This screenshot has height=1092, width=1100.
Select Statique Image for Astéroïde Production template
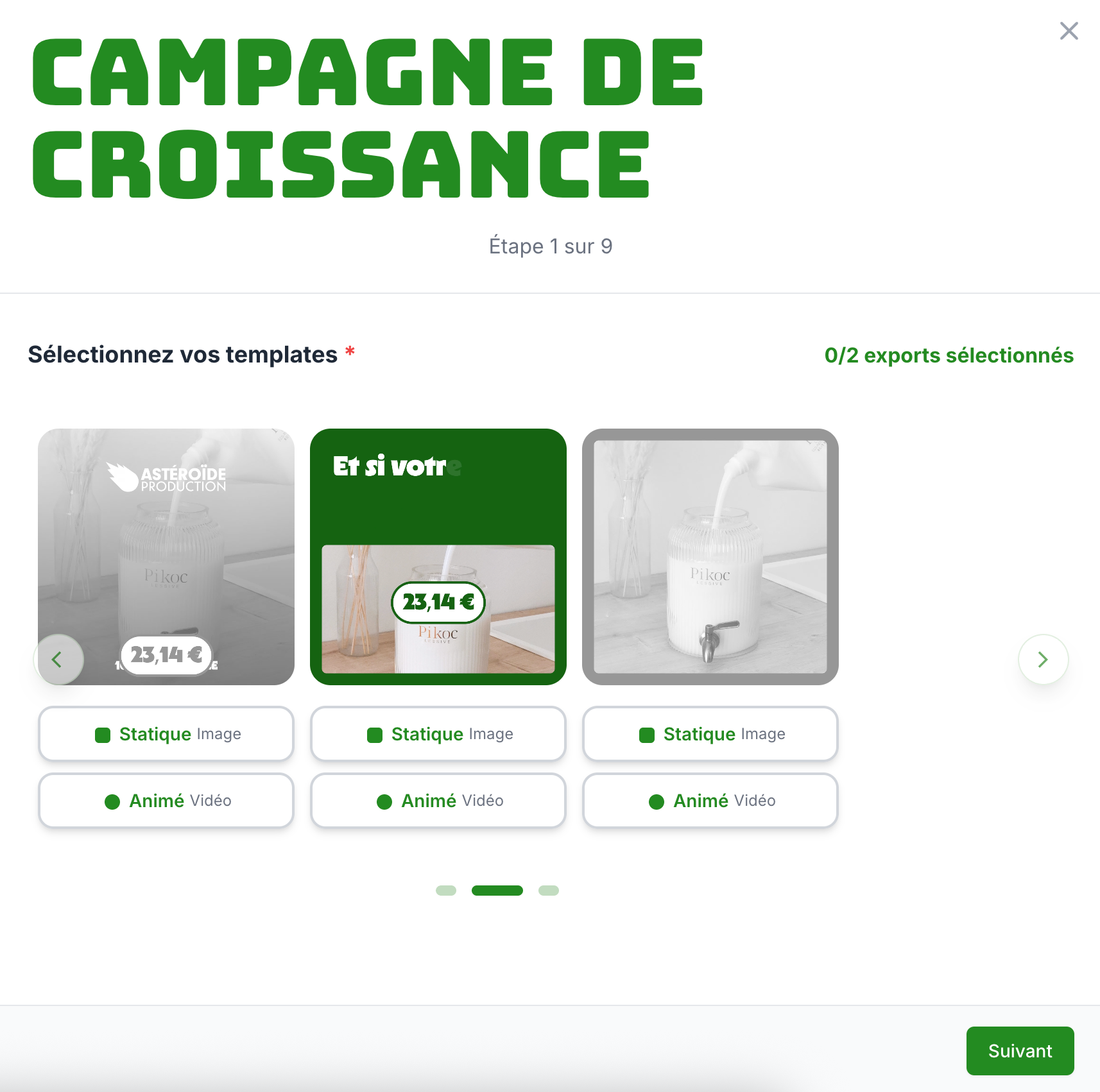(x=166, y=733)
